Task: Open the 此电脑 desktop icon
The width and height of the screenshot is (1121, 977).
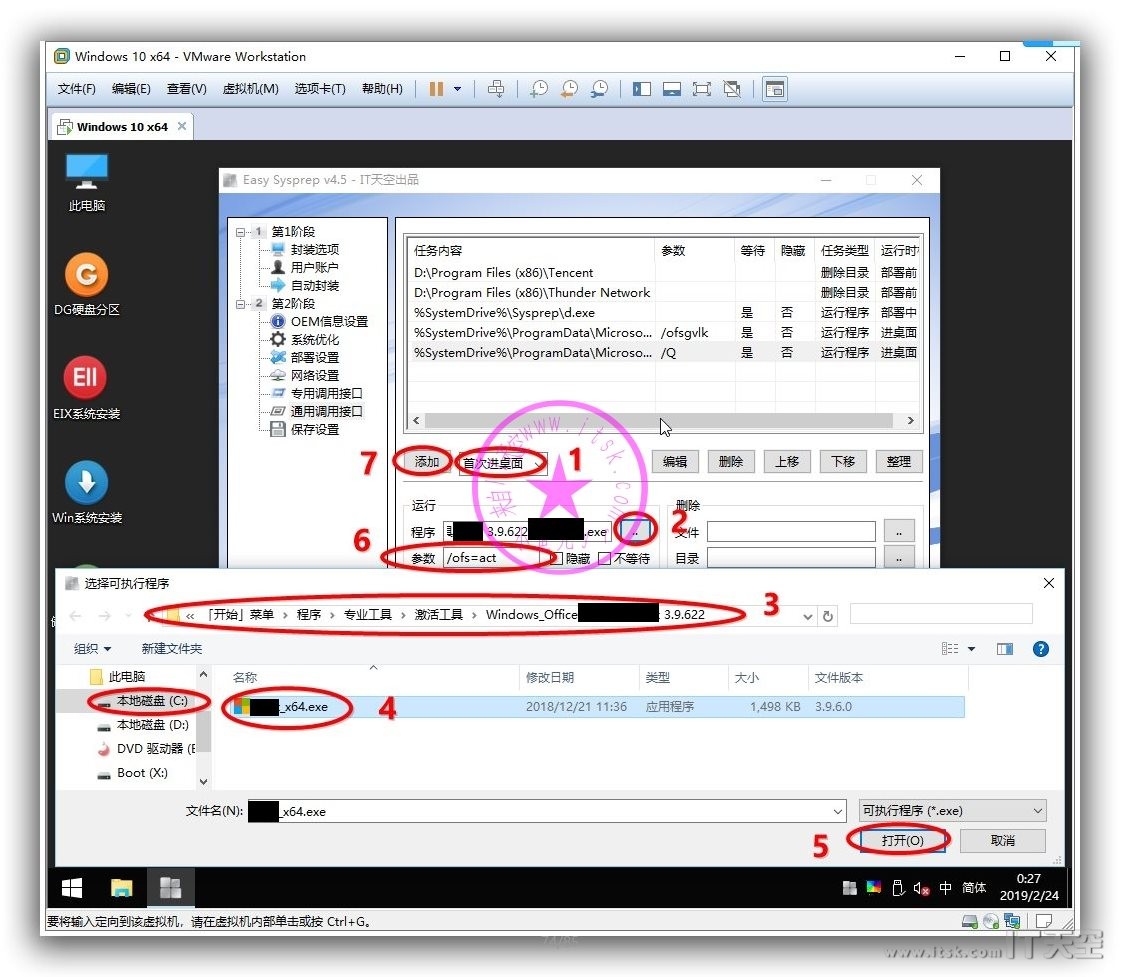Action: (x=87, y=183)
